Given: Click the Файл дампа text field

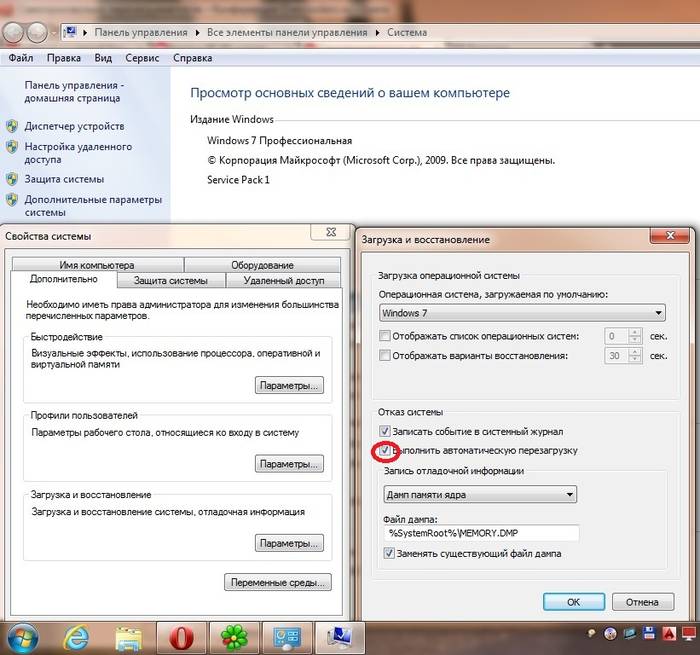Looking at the screenshot, I should point(467,534).
